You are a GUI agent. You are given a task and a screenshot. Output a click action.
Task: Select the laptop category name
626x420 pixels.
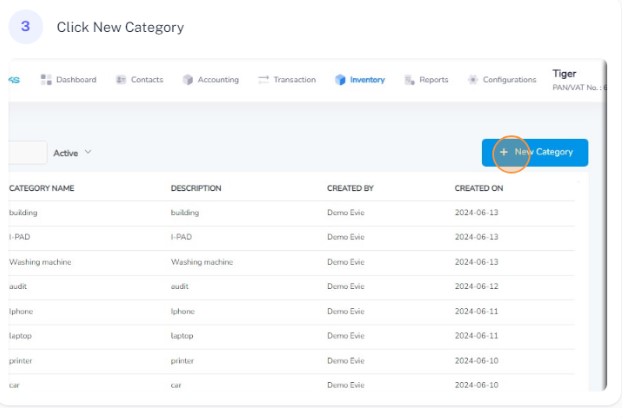coord(20,336)
